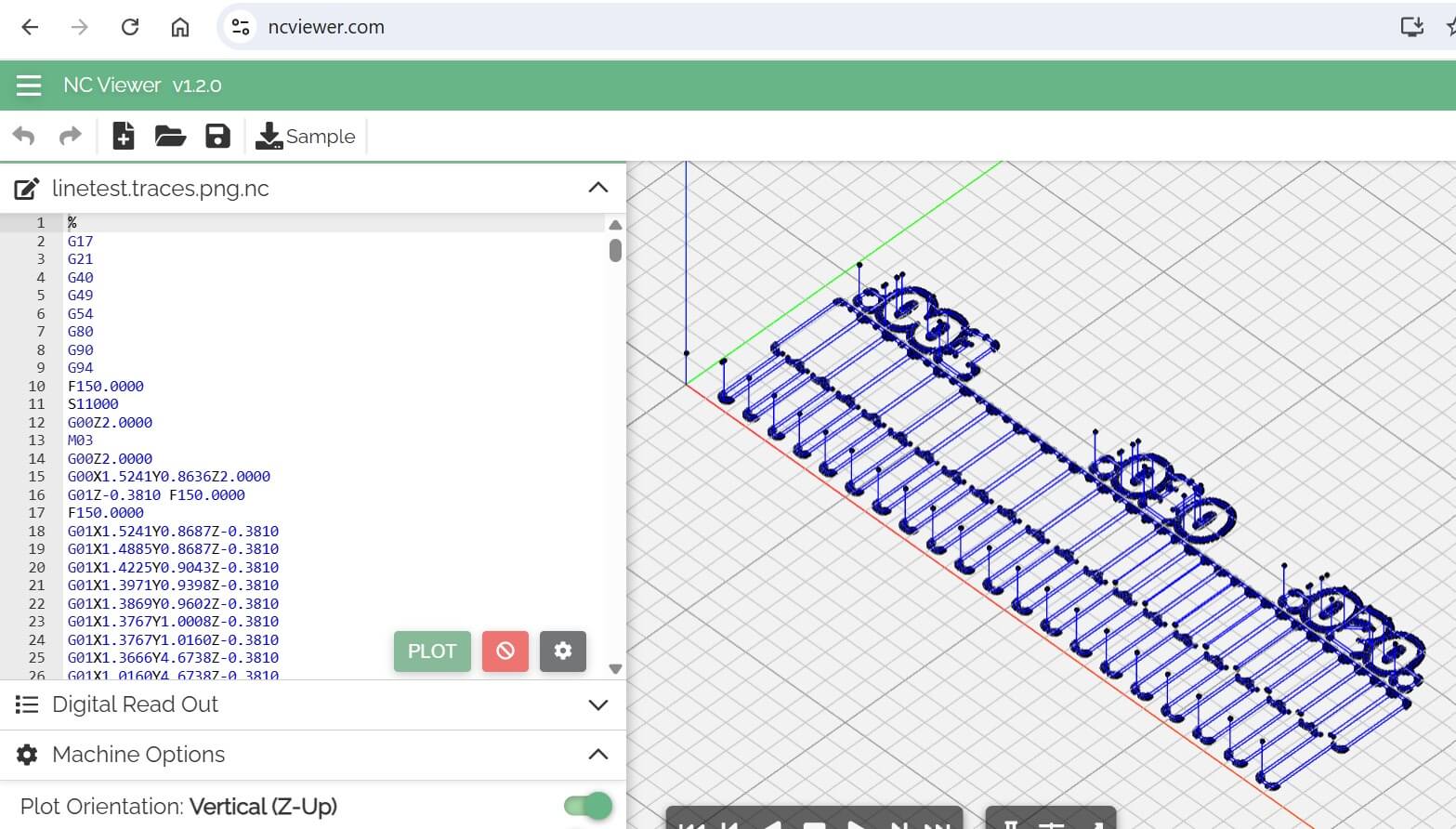Load the Sample G-code
Image resolution: width=1456 pixels, height=829 pixels.
pyautogui.click(x=306, y=137)
